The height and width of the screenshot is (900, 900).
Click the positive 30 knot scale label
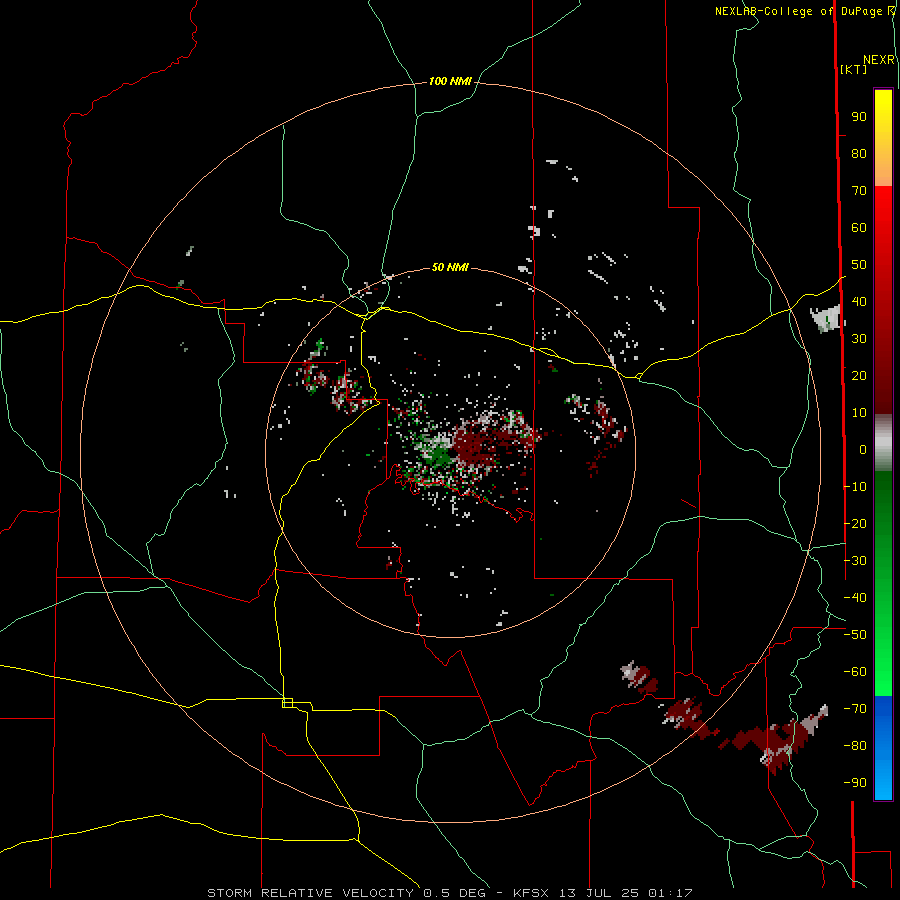click(x=859, y=339)
